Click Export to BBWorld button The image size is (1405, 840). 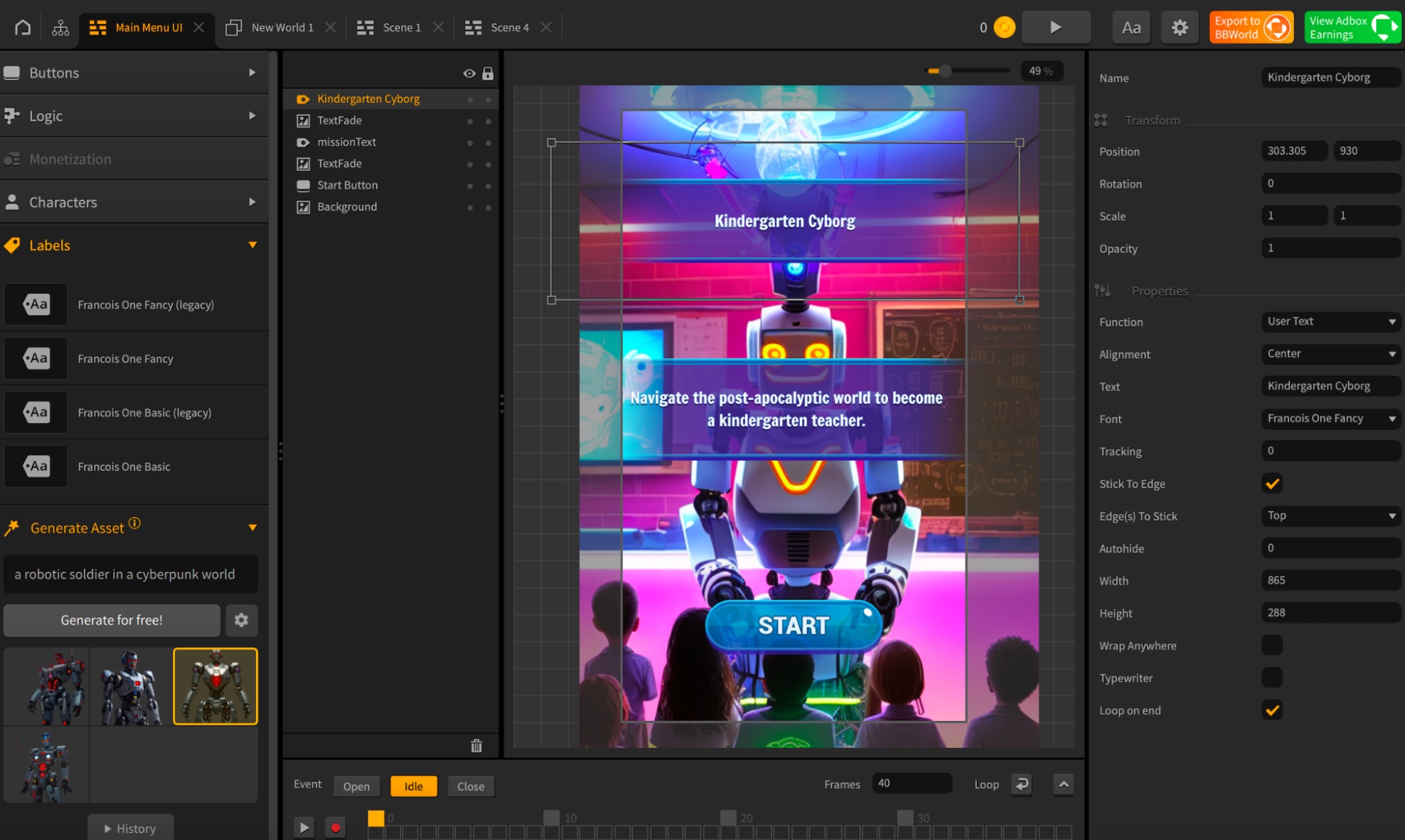point(1250,27)
